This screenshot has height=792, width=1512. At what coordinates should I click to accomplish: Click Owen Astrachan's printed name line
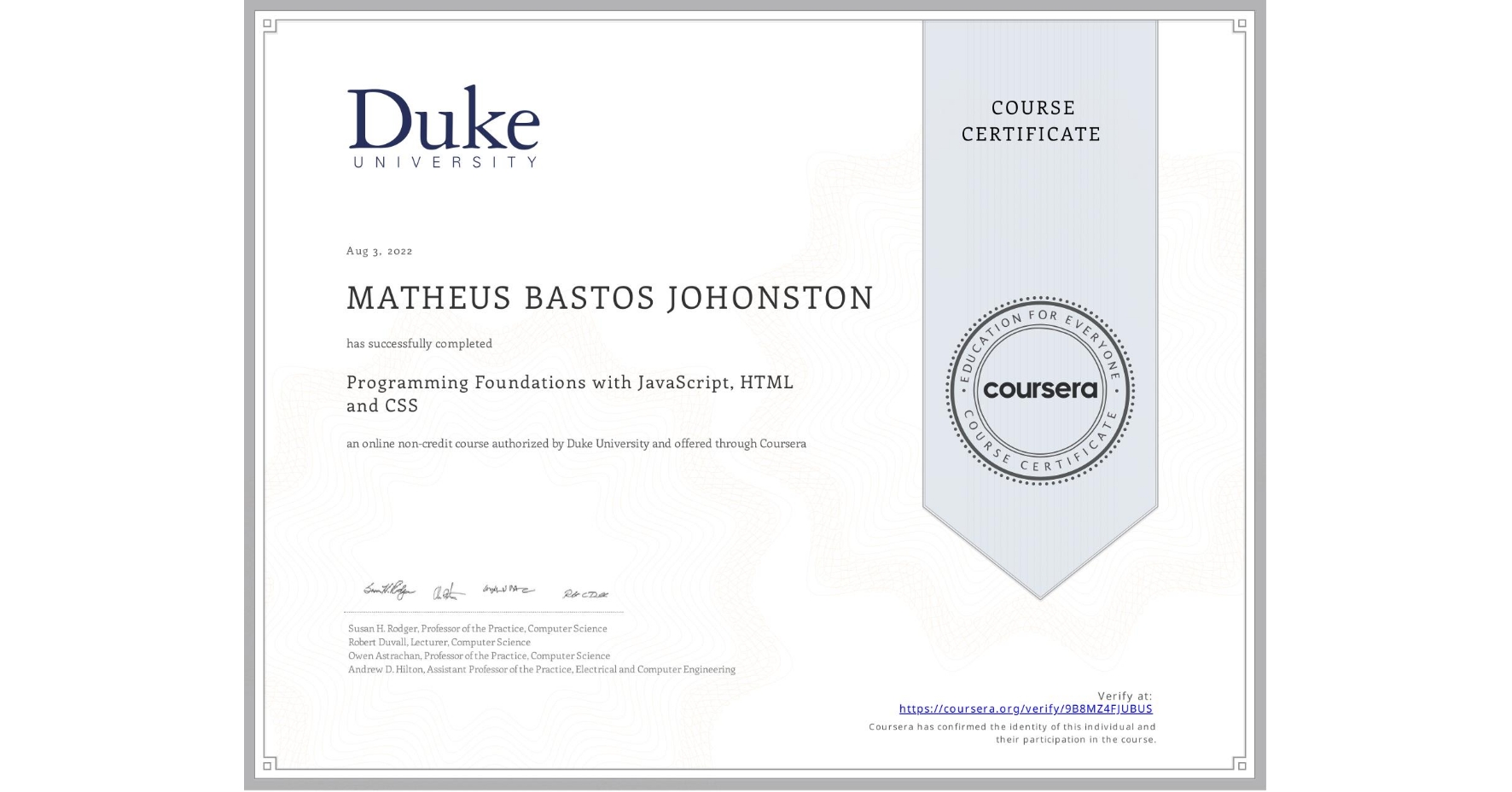tap(478, 655)
